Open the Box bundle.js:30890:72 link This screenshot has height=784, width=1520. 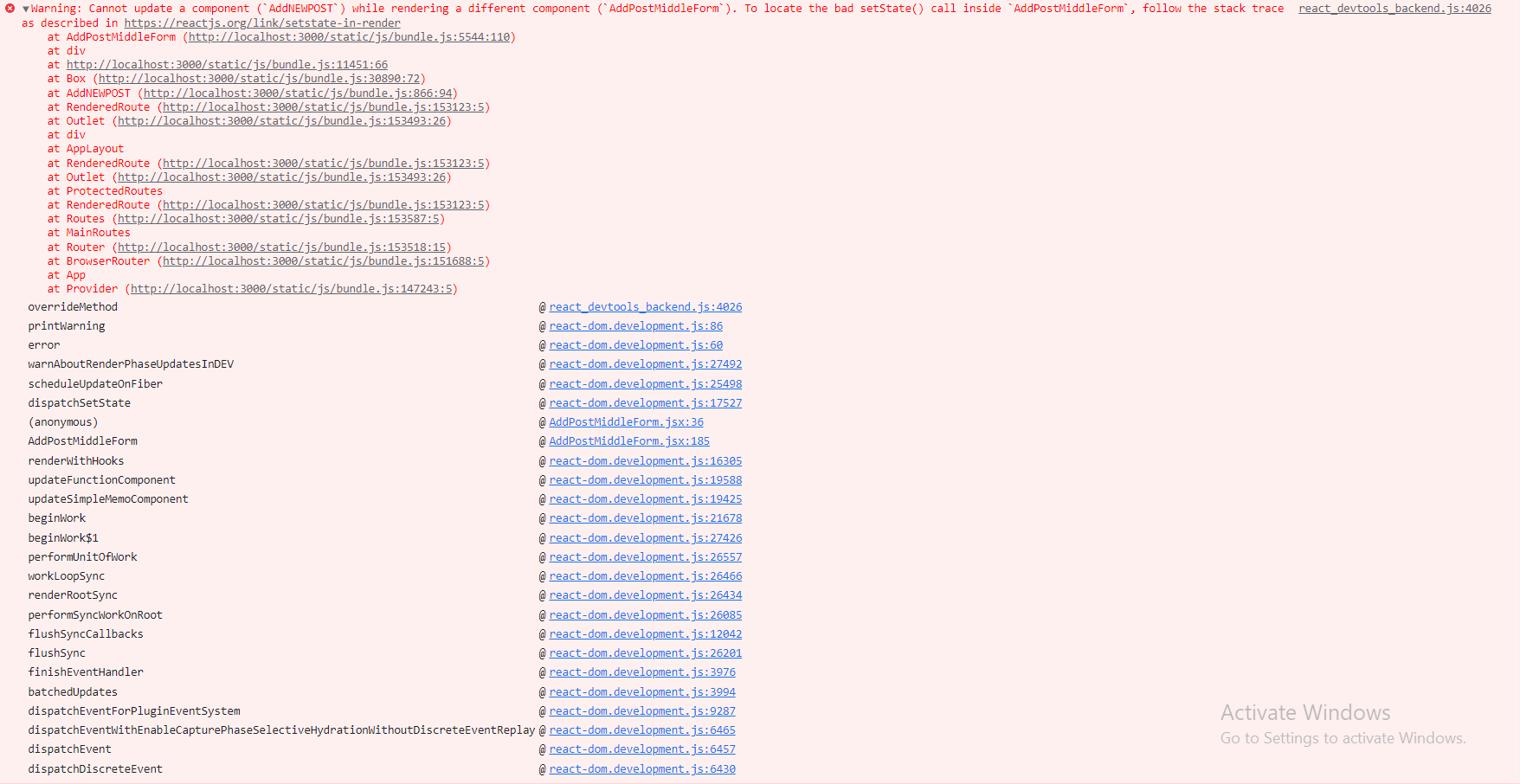click(259, 79)
